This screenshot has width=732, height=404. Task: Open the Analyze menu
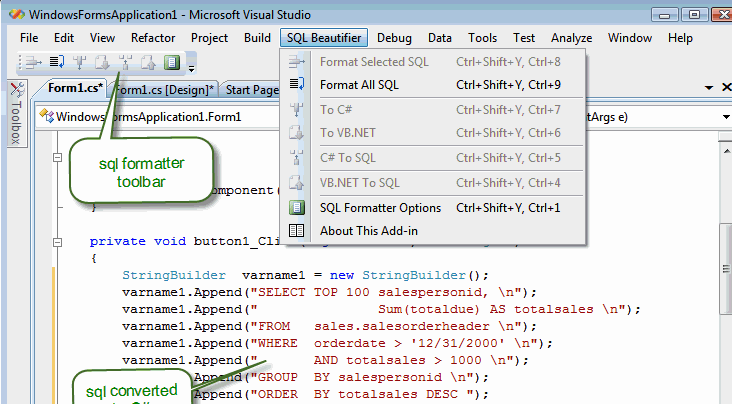click(x=571, y=38)
